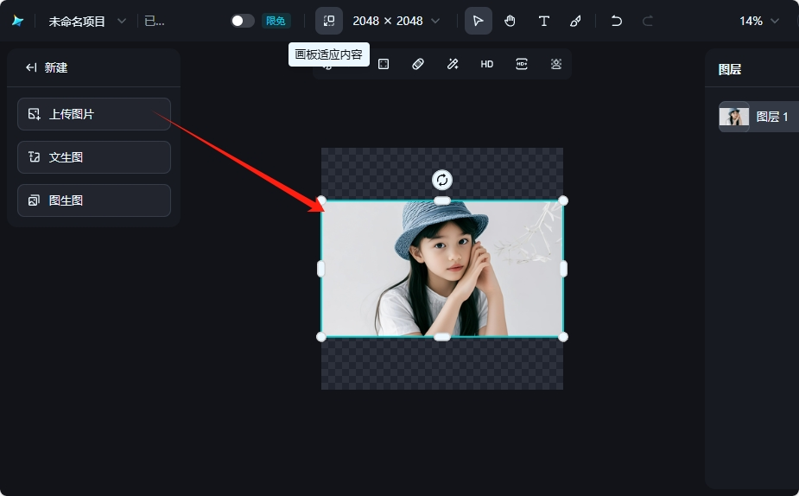This screenshot has height=496, width=799.
Task: Select the text tool
Action: pyautogui.click(x=543, y=21)
